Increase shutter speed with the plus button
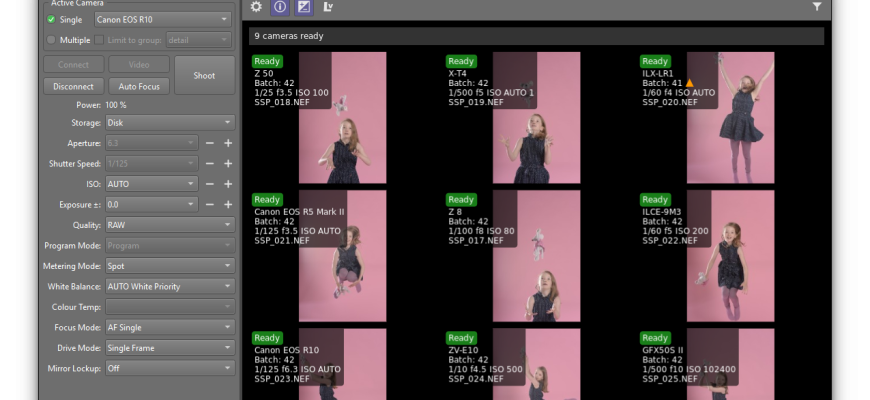Viewport: 870px width, 400px height. click(228, 164)
